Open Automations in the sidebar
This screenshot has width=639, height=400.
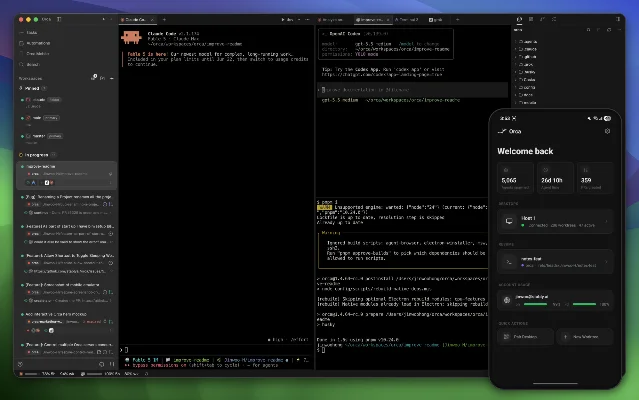tap(35, 43)
